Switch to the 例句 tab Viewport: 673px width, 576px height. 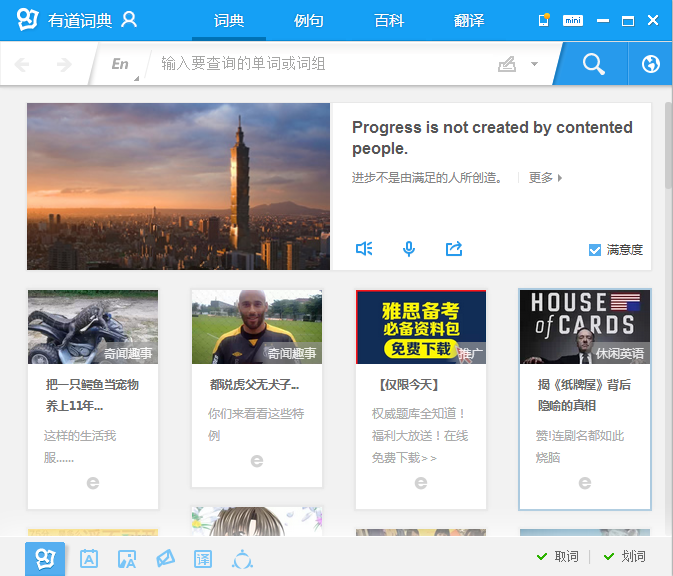point(309,20)
